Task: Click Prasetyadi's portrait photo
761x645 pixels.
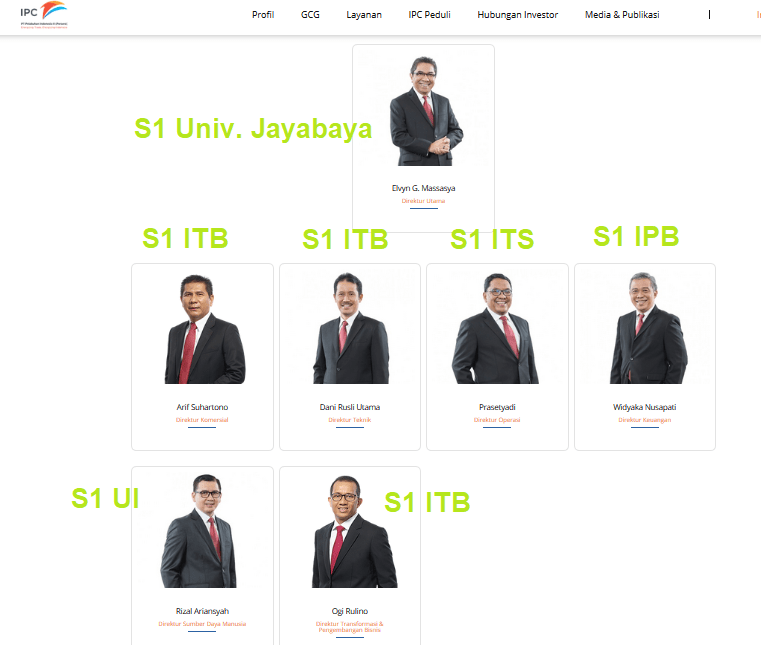Action: (495, 329)
